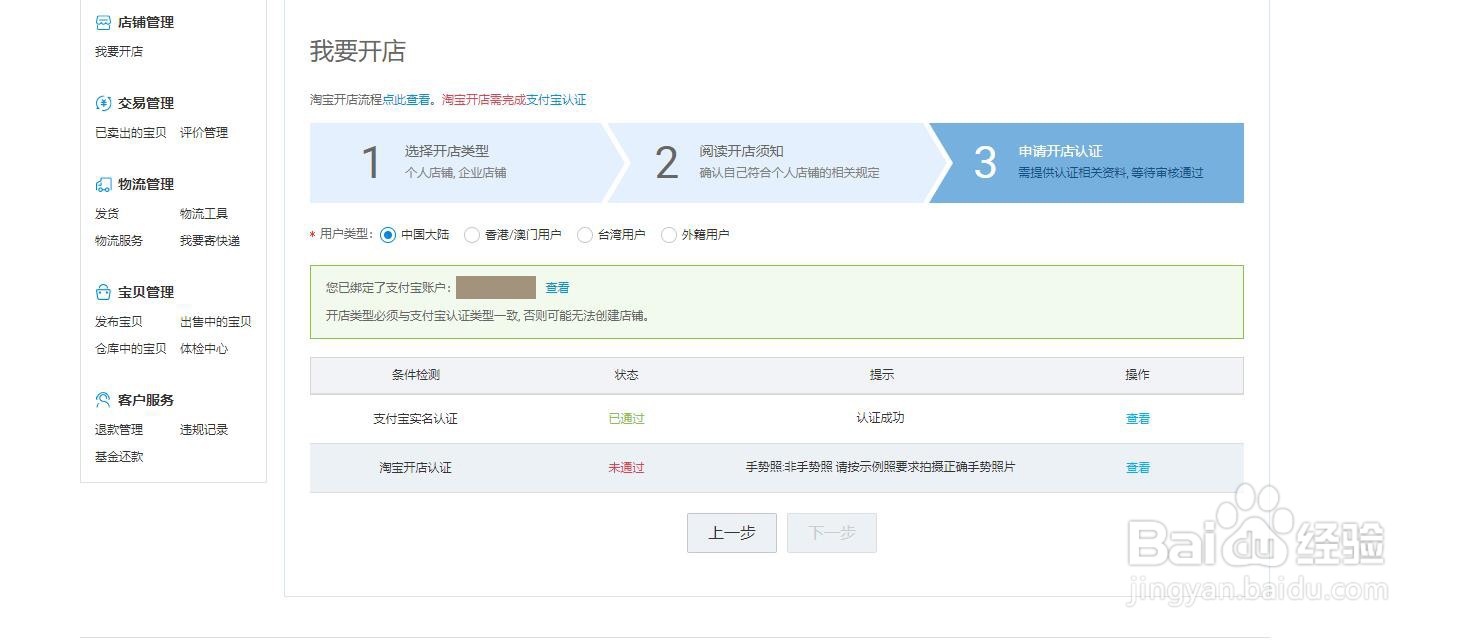1469x640 pixels.
Task: Open 物流工具 in the sidebar
Action: pyautogui.click(x=204, y=213)
